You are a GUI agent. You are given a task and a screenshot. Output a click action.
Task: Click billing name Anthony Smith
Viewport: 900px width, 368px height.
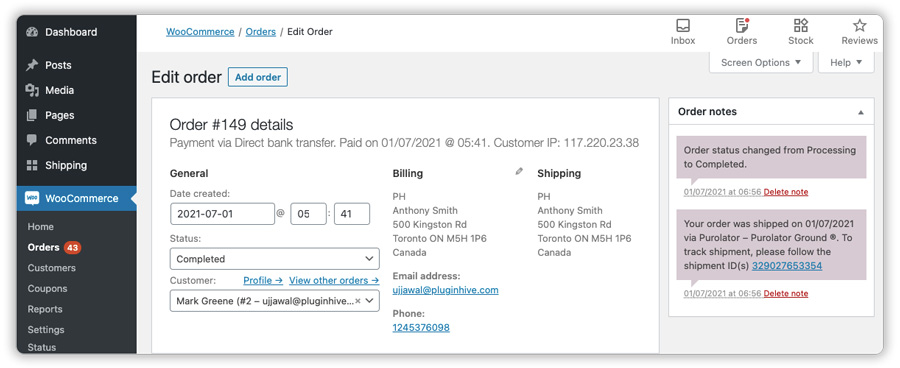425,211
